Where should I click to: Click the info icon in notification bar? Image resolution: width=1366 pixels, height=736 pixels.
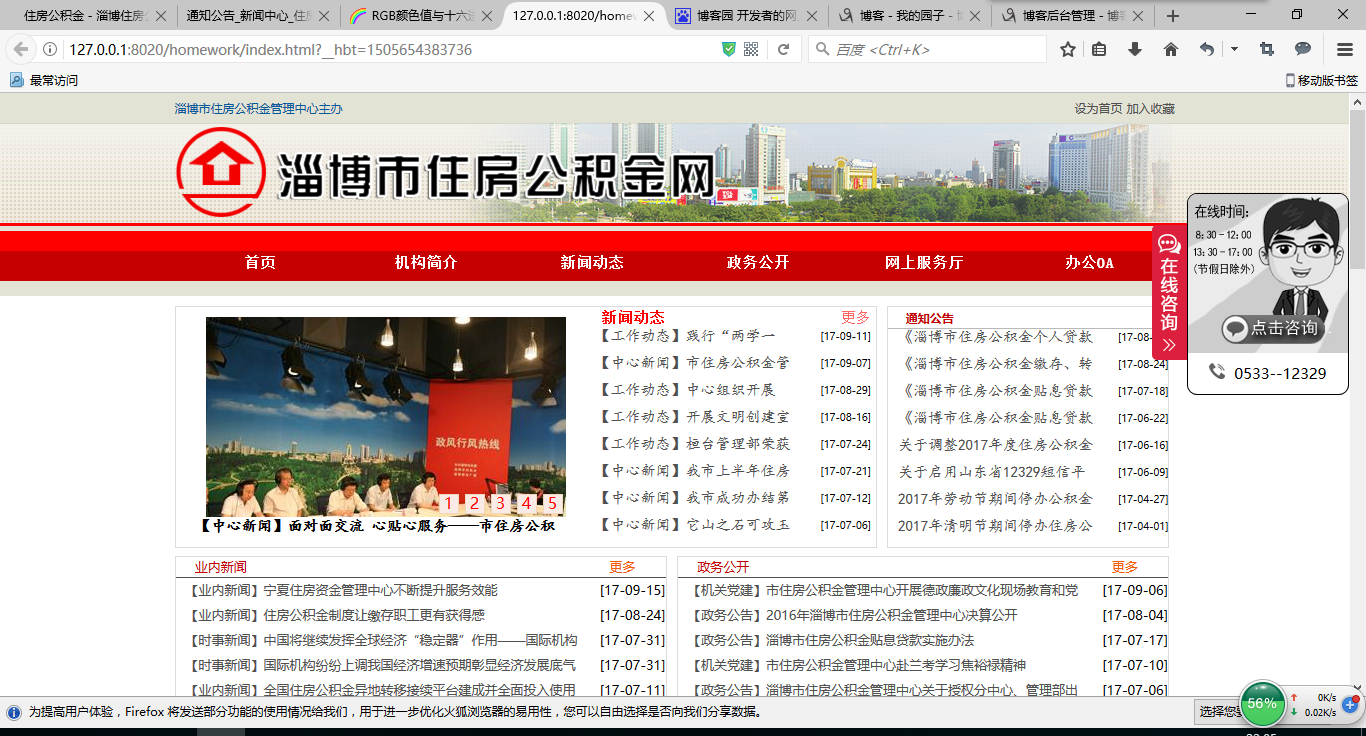click(x=14, y=712)
